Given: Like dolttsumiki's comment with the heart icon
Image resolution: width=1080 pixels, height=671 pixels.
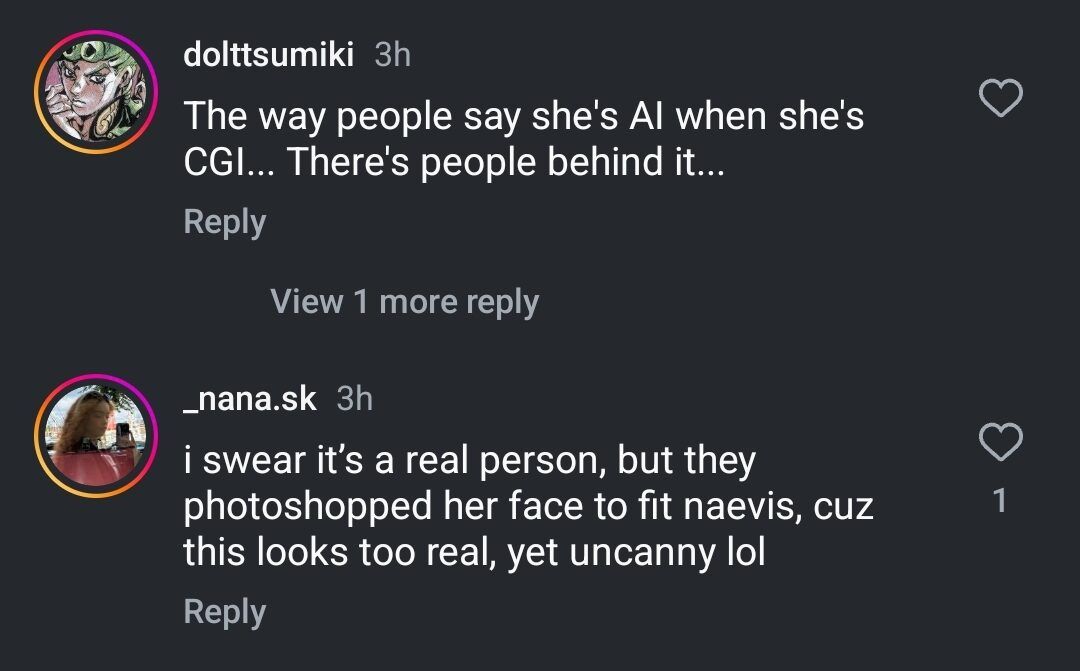Looking at the screenshot, I should [x=999, y=98].
